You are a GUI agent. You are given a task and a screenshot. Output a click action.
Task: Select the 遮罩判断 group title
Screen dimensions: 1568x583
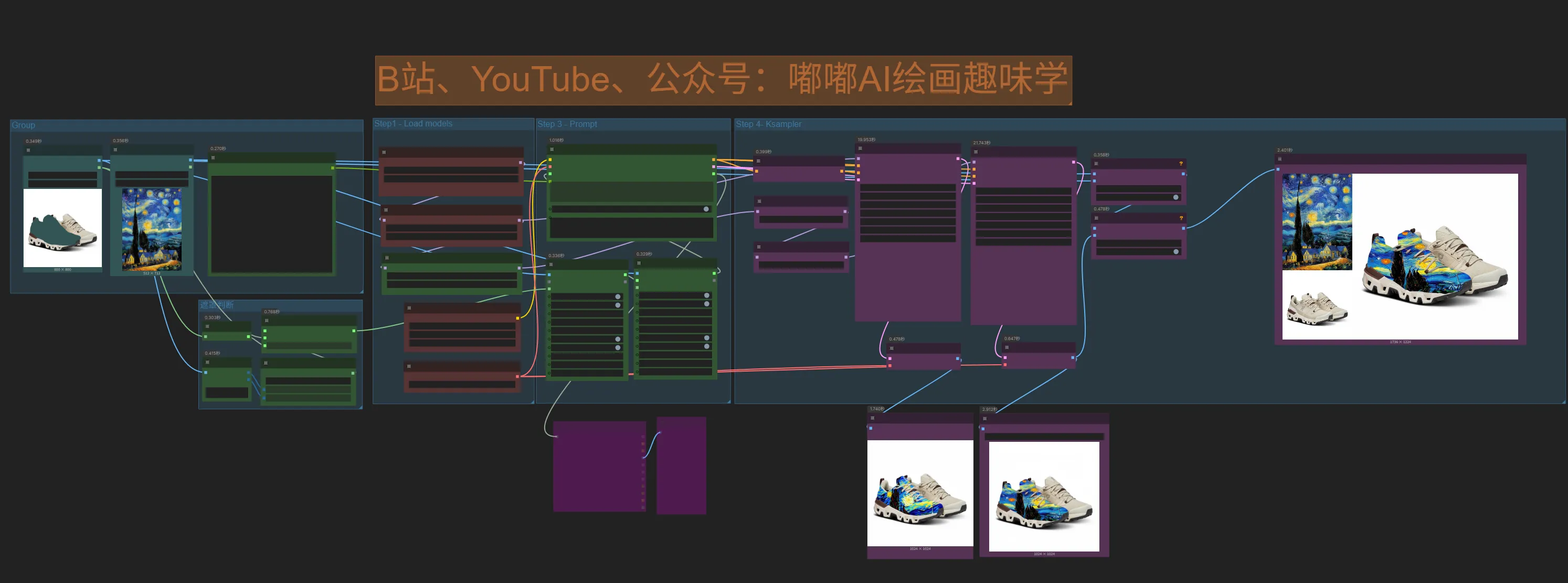(x=217, y=304)
